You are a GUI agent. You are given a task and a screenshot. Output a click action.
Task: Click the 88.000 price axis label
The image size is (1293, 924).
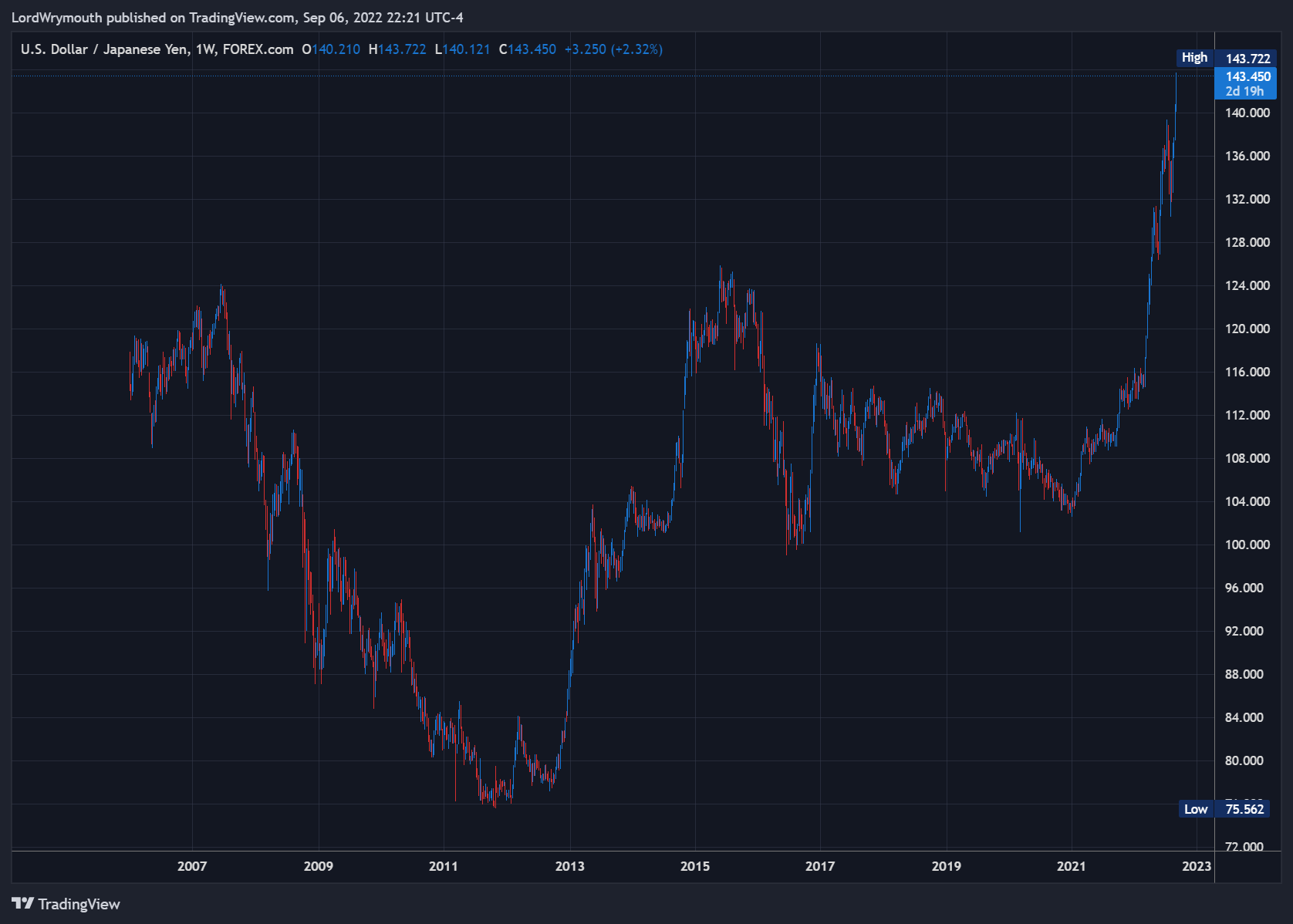tap(1244, 674)
